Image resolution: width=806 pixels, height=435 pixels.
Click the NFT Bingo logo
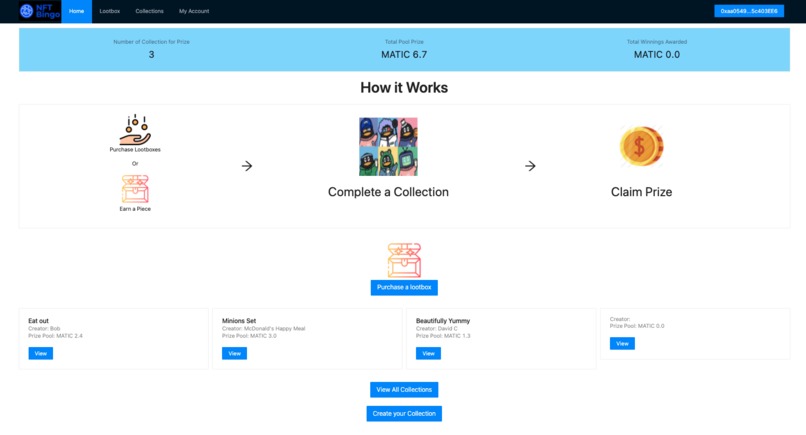(x=40, y=11)
